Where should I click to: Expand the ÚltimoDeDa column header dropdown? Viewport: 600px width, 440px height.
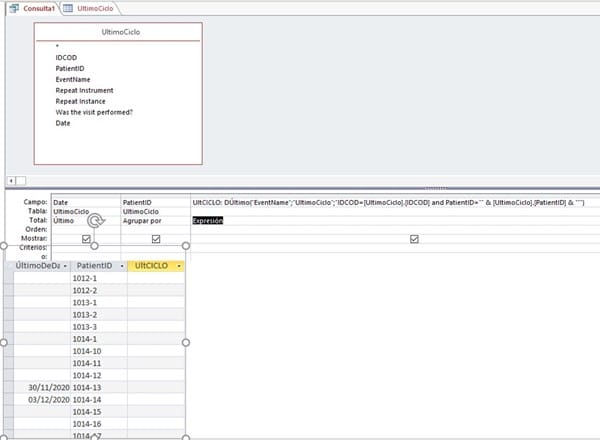(x=64, y=266)
